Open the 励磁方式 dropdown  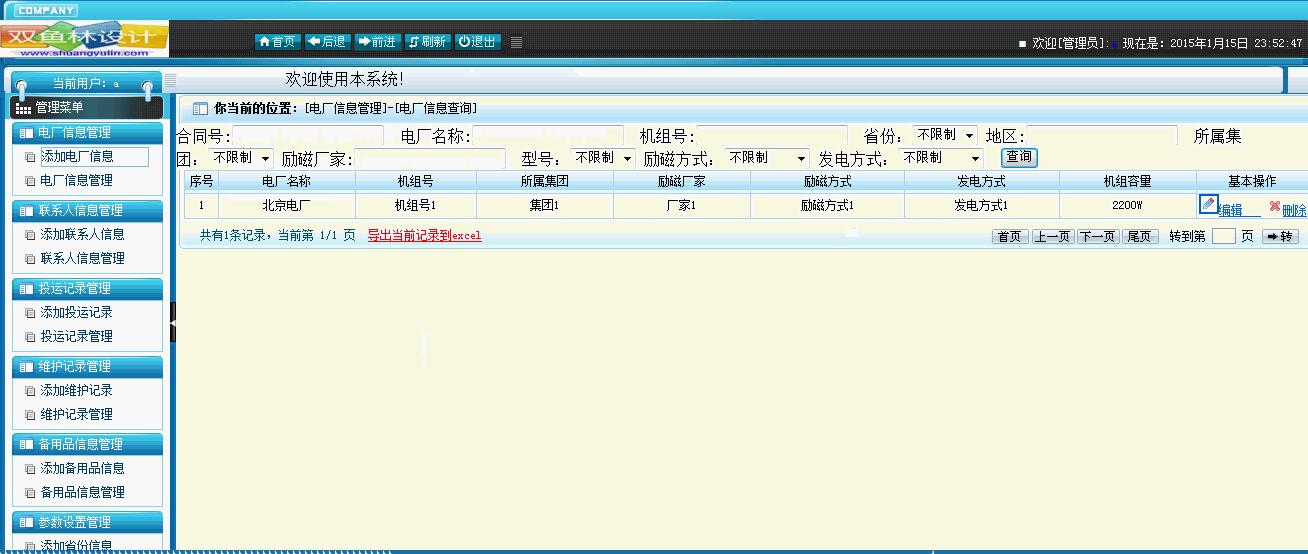tap(767, 158)
